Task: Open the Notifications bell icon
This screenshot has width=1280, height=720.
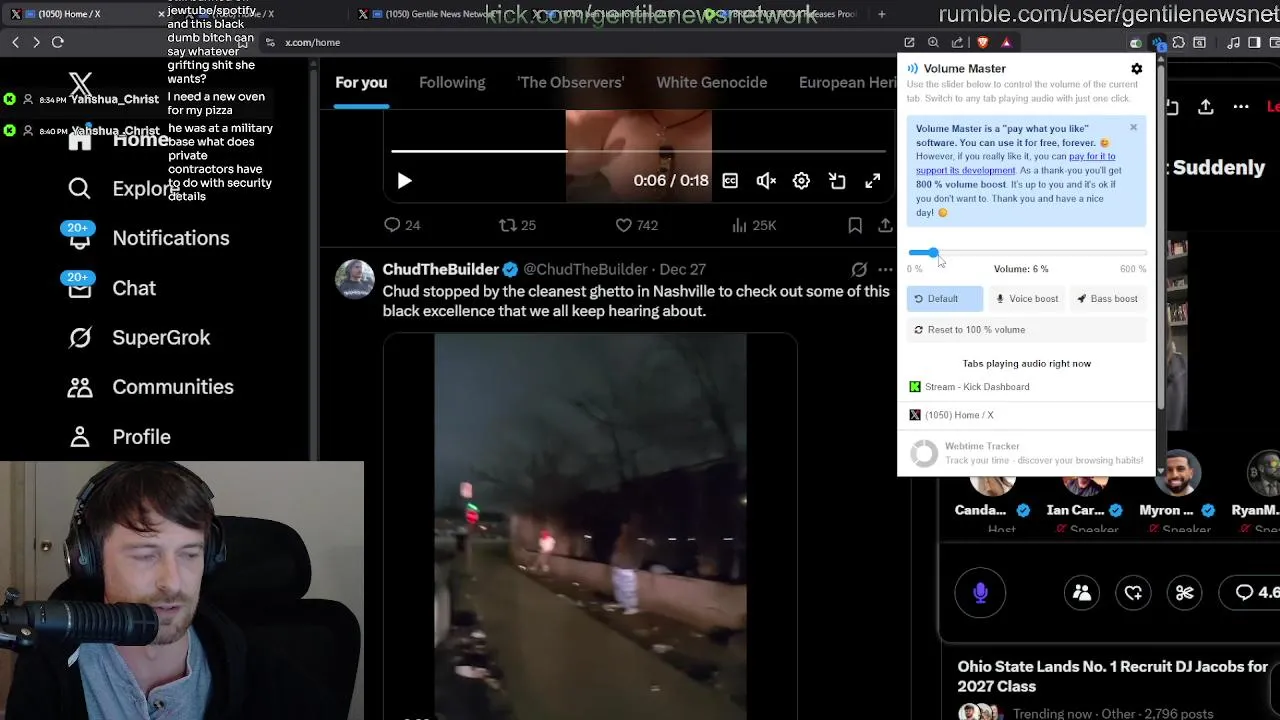Action: coord(79,238)
